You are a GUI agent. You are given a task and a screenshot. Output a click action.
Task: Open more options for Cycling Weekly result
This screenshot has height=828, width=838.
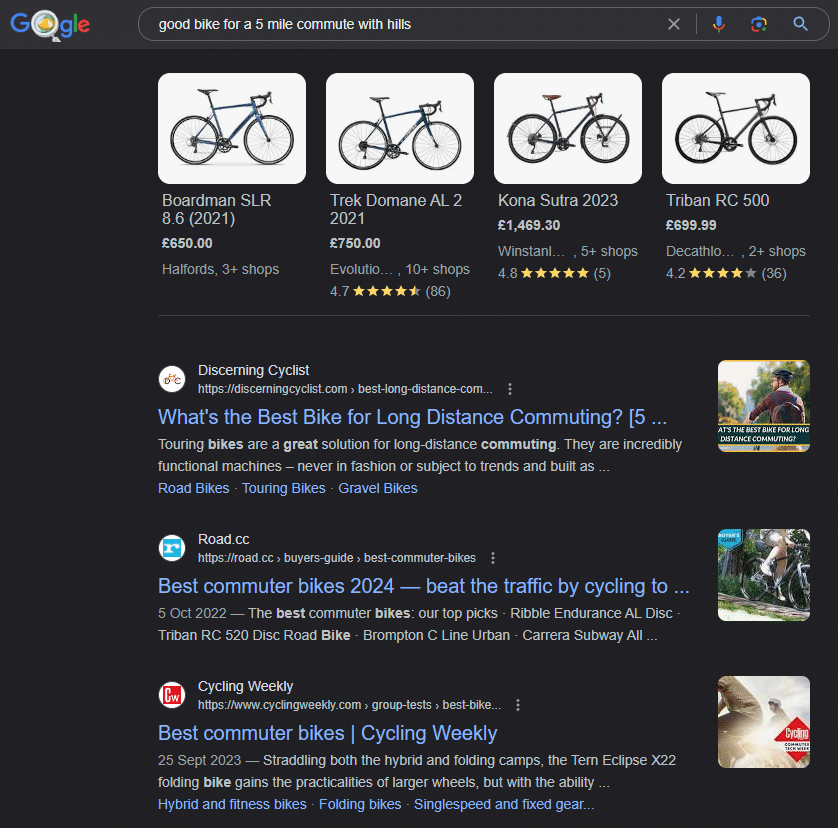[518, 705]
